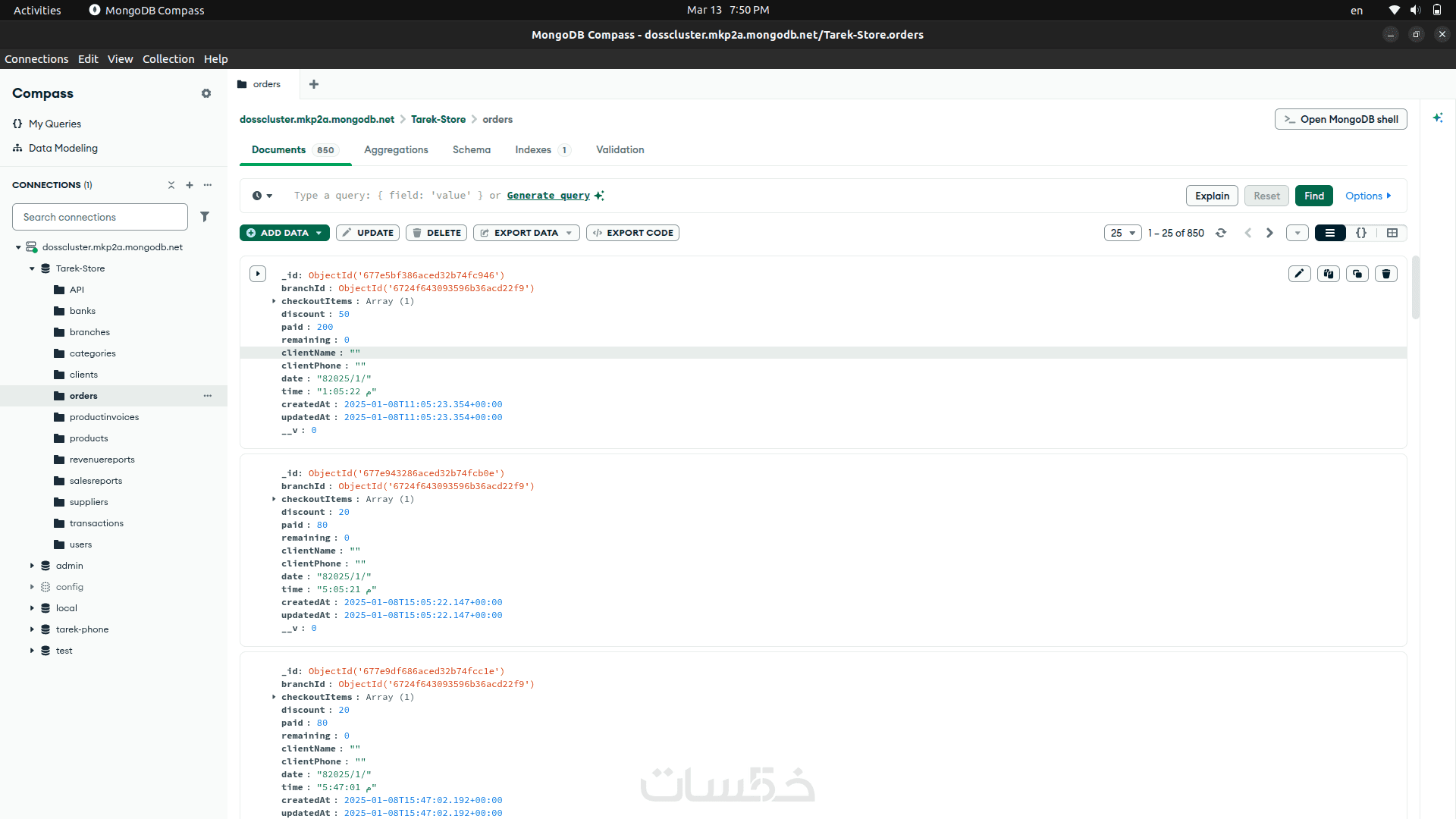Open the Compass settings gear
This screenshot has height=819, width=1456.
[206, 93]
